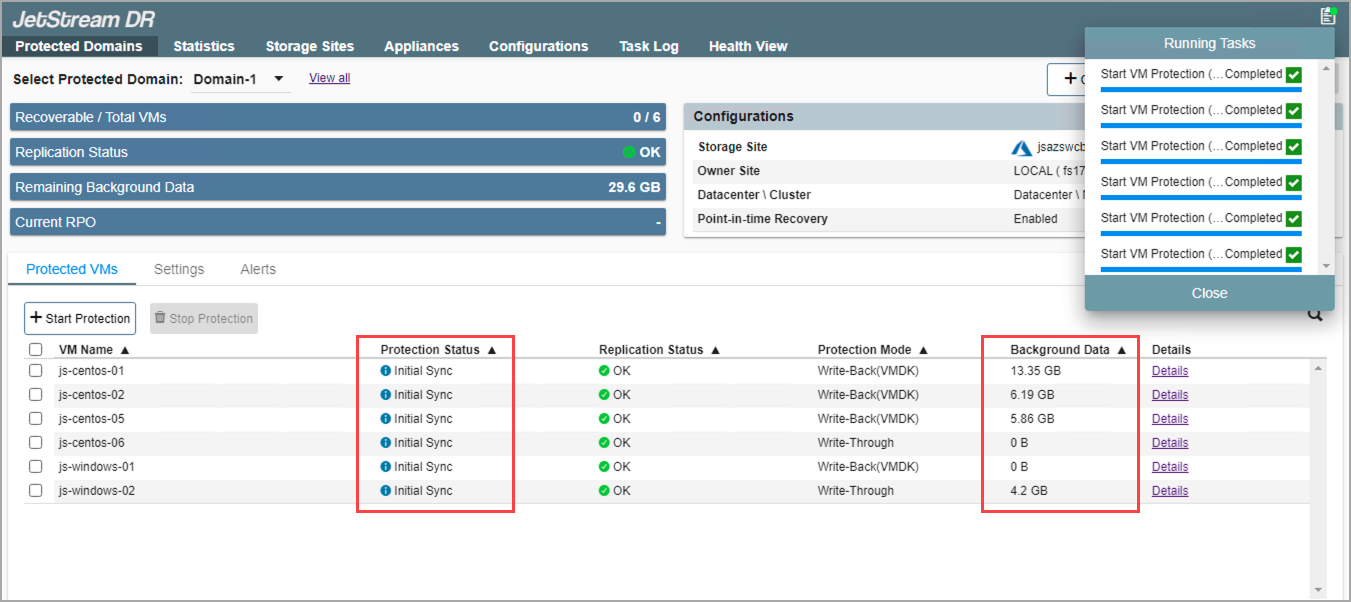Open Details link for js-centos-05
1351x602 pixels.
click(x=1169, y=419)
